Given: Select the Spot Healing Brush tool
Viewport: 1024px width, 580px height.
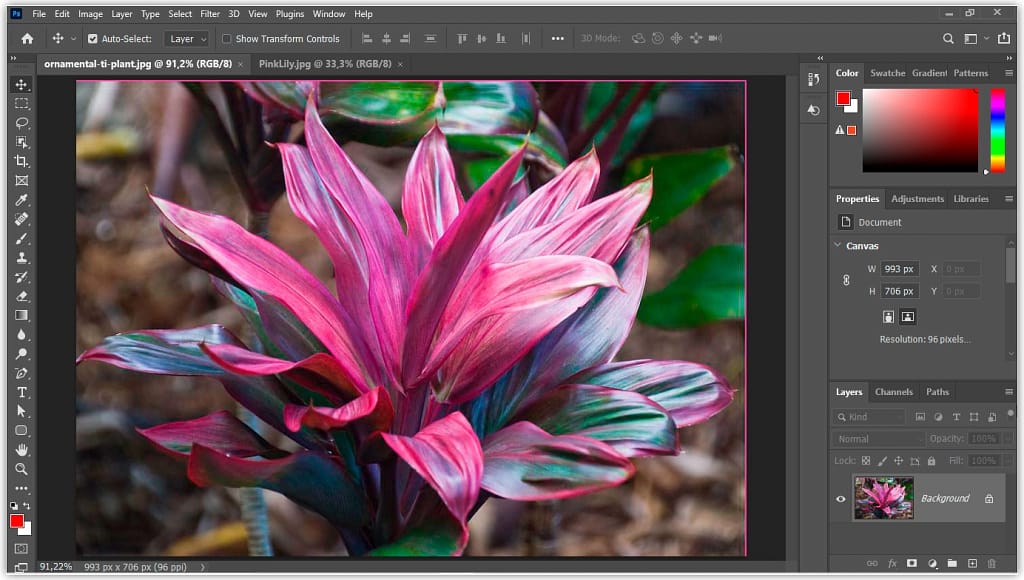Looking at the screenshot, I should click(x=22, y=219).
